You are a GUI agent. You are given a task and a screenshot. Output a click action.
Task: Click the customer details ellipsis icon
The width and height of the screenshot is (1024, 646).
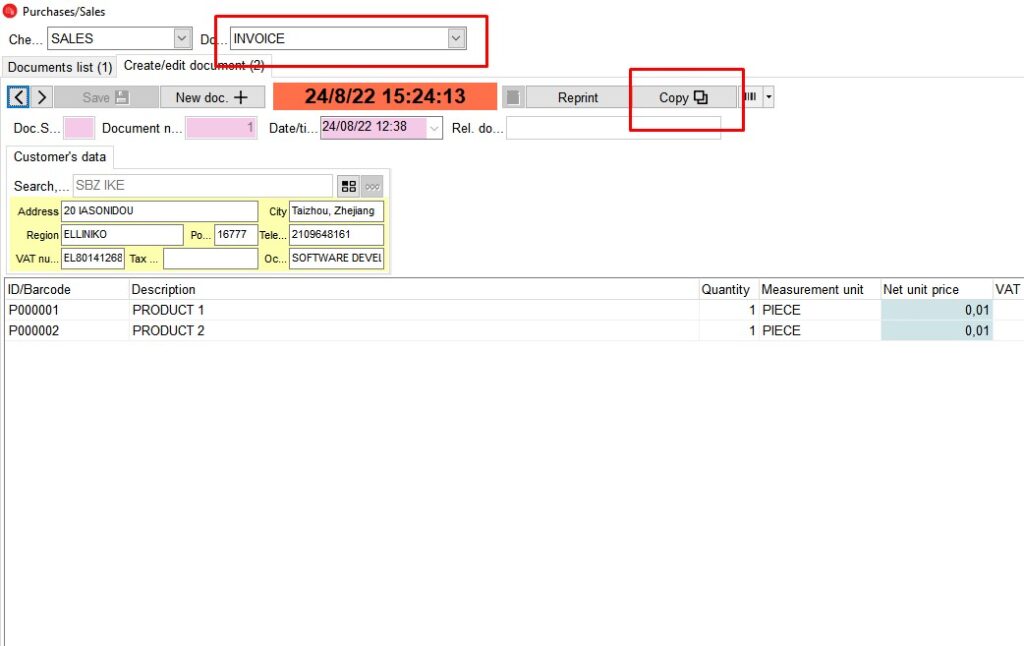point(372,186)
